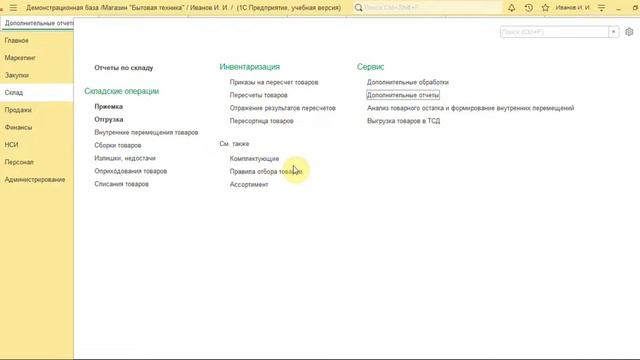Clear the section search field
Screen dimensions: 640x360
click(x=613, y=32)
